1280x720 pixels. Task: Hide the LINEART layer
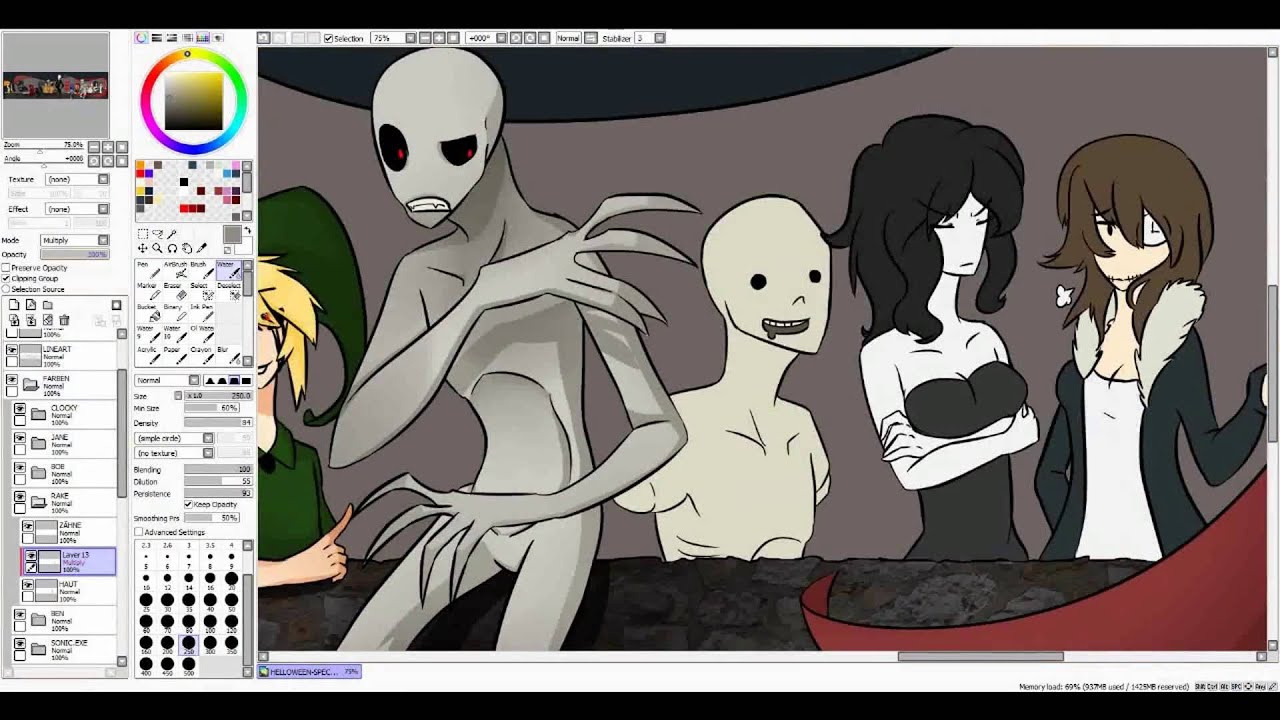tap(12, 350)
